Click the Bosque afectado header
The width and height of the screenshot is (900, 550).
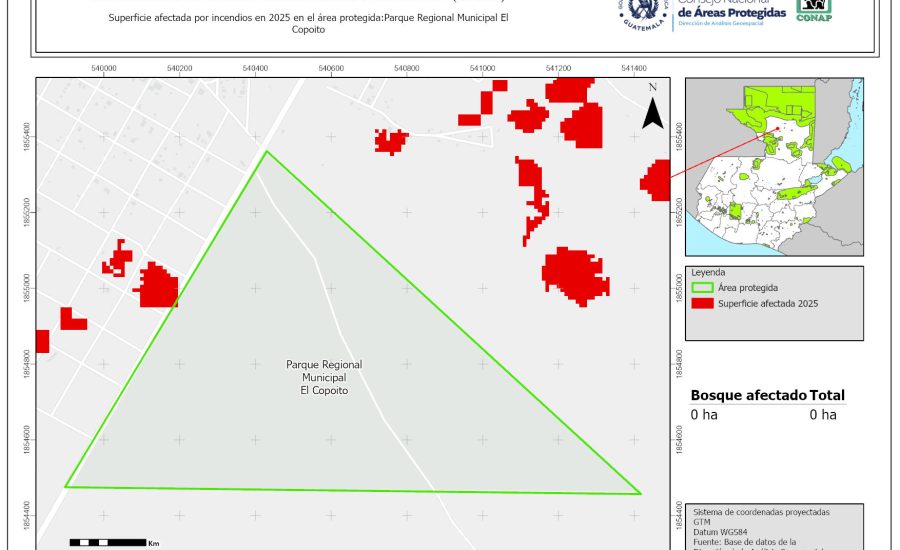click(747, 396)
